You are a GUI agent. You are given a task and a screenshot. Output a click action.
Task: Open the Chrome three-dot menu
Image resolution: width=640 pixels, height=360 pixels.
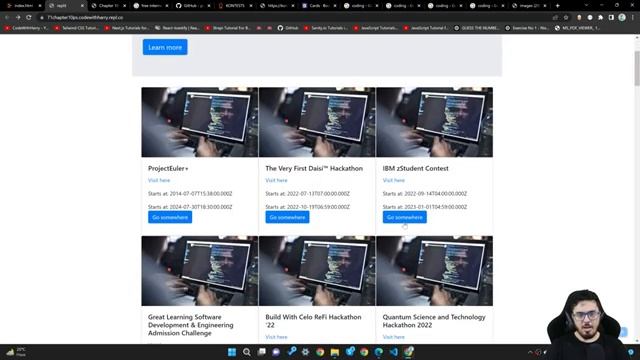tap(633, 18)
